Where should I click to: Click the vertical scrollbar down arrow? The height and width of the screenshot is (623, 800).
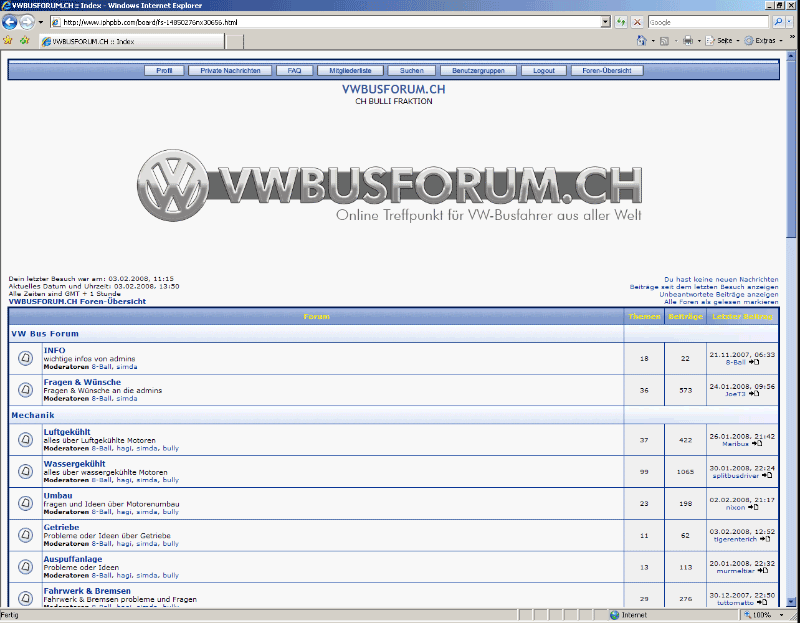coord(791,602)
